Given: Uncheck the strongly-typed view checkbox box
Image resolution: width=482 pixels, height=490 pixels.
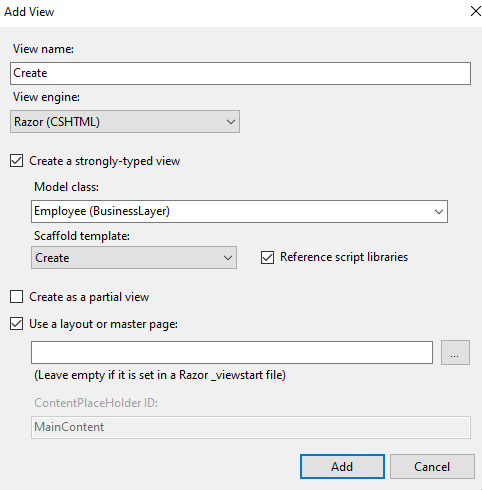Looking at the screenshot, I should [17, 161].
